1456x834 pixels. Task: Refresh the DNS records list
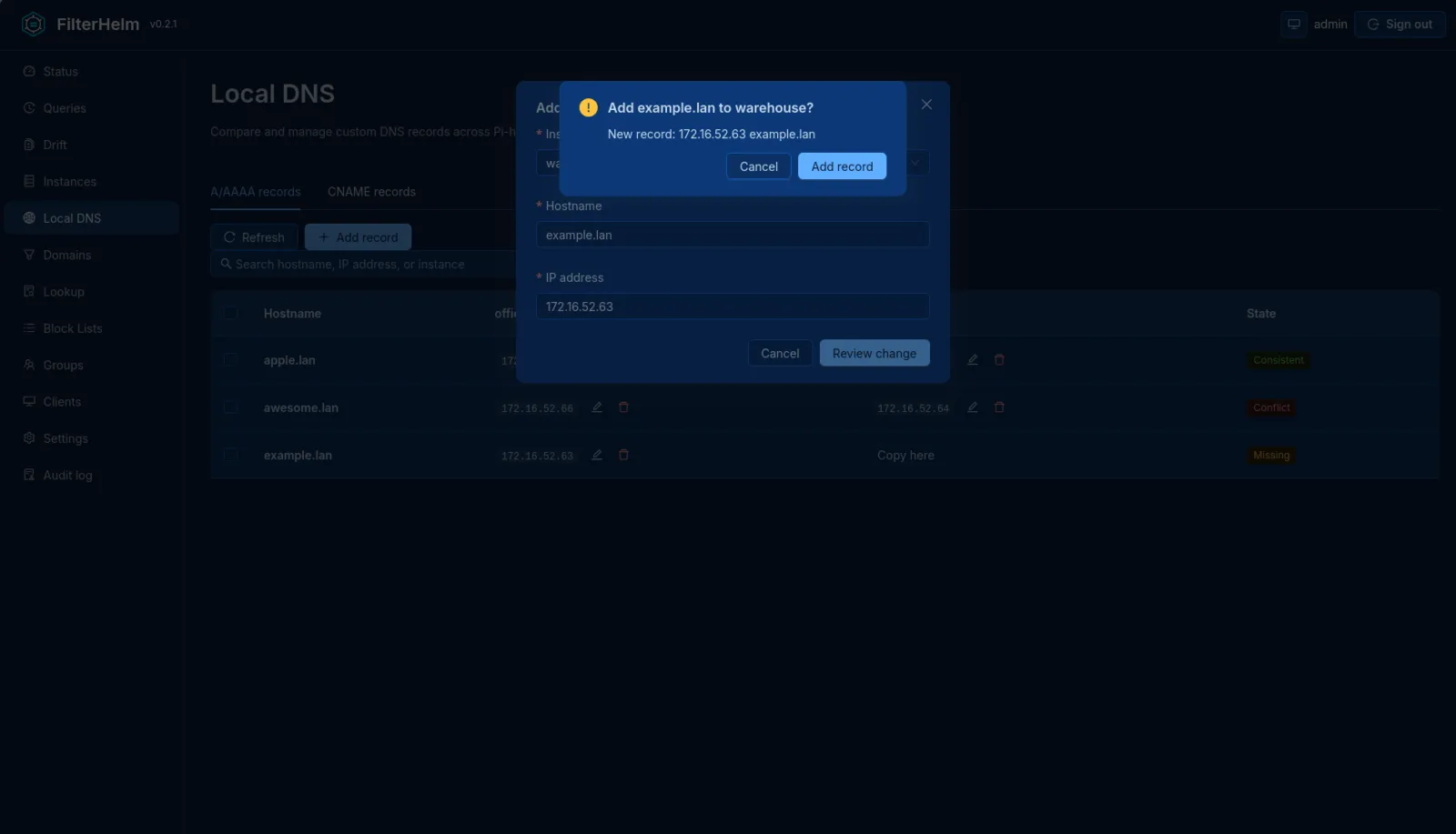(254, 237)
